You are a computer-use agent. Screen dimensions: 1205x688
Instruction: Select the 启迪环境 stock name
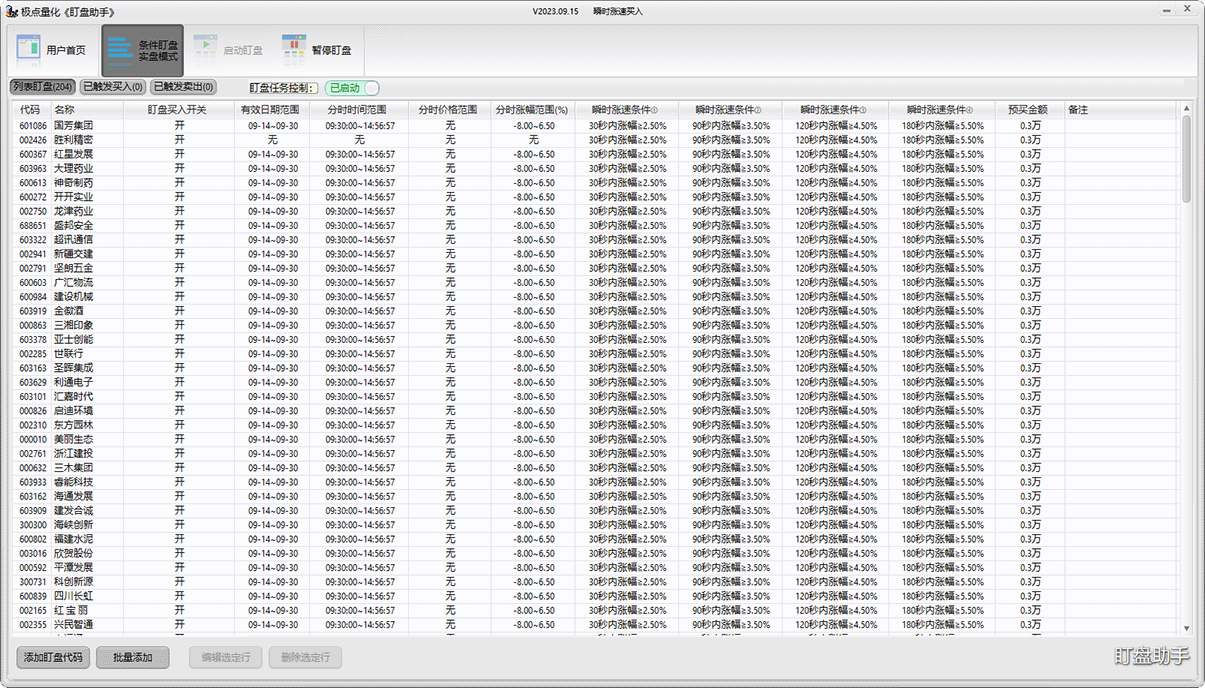(73, 411)
